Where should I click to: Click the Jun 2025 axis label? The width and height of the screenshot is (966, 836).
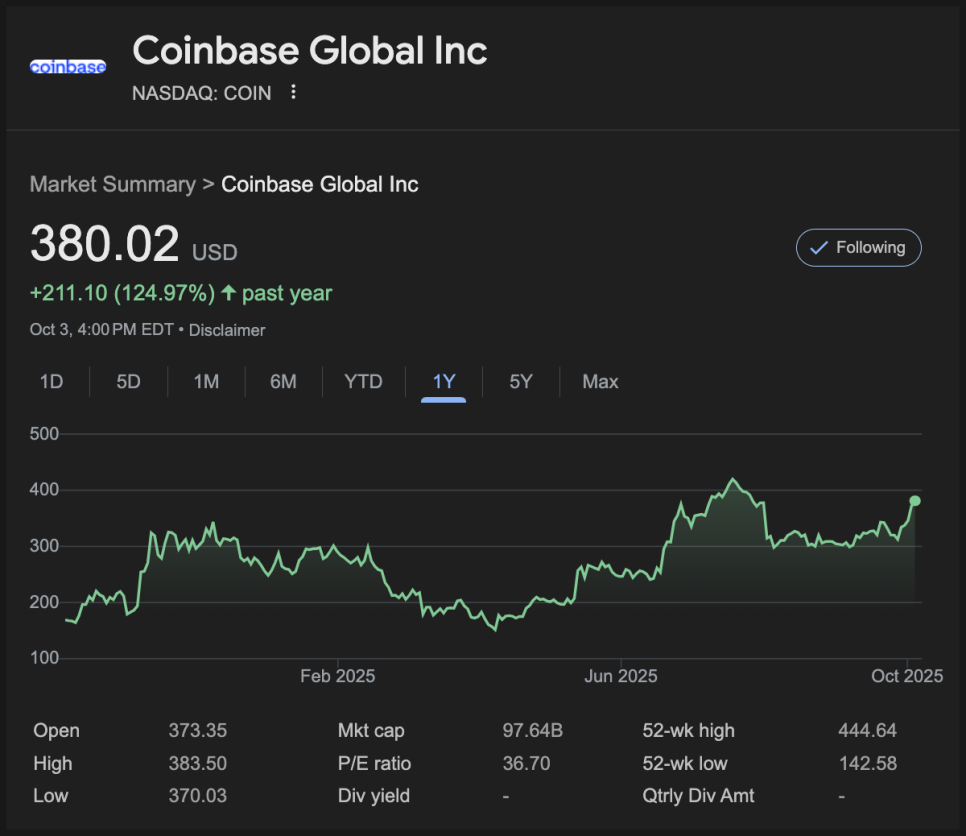621,676
